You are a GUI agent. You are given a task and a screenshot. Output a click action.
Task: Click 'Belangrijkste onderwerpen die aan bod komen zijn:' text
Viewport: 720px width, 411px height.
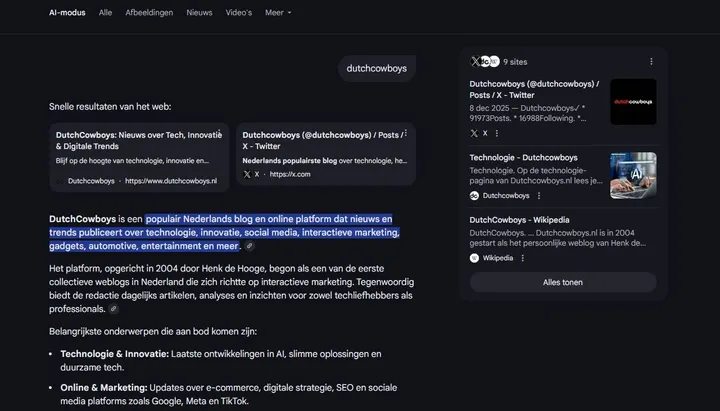tap(153, 332)
